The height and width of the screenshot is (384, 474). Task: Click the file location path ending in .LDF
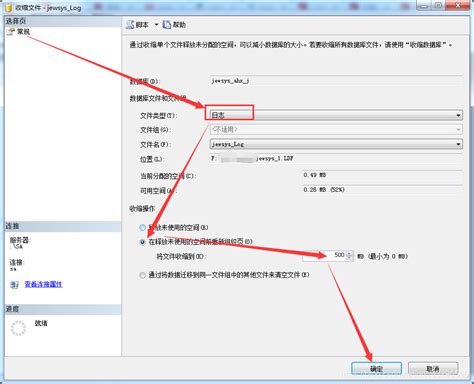point(336,158)
